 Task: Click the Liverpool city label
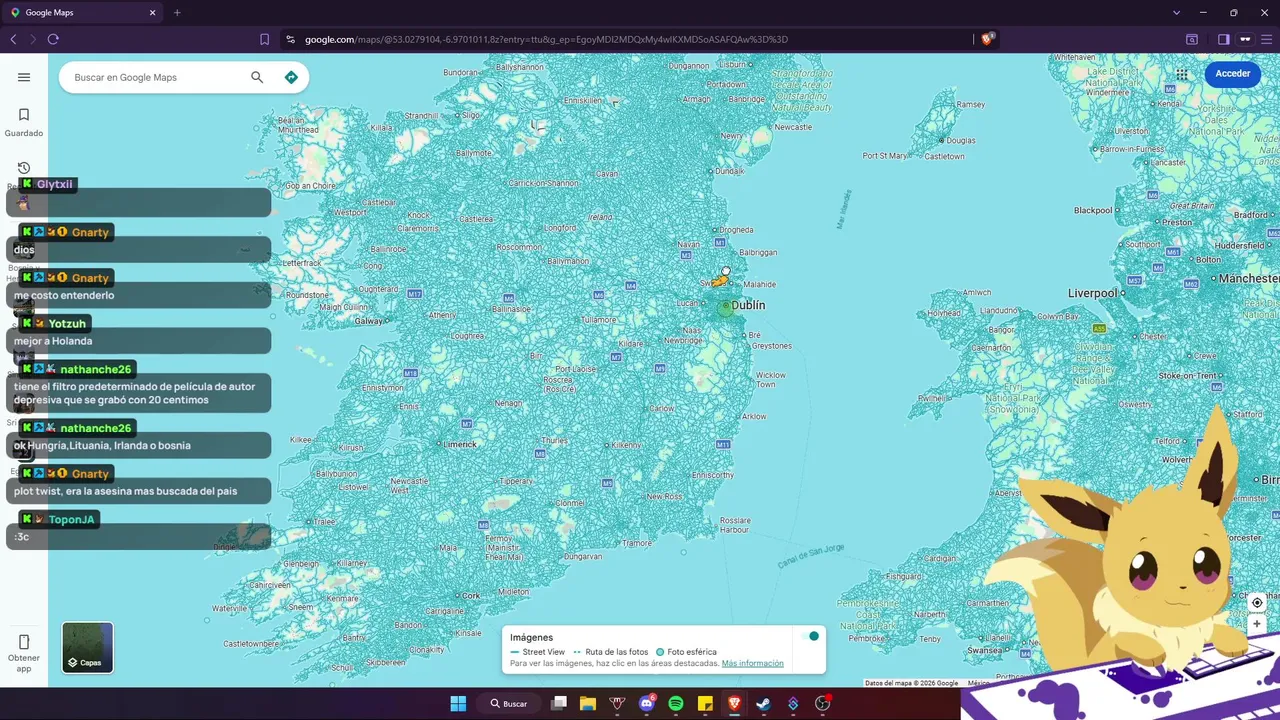coord(1092,293)
